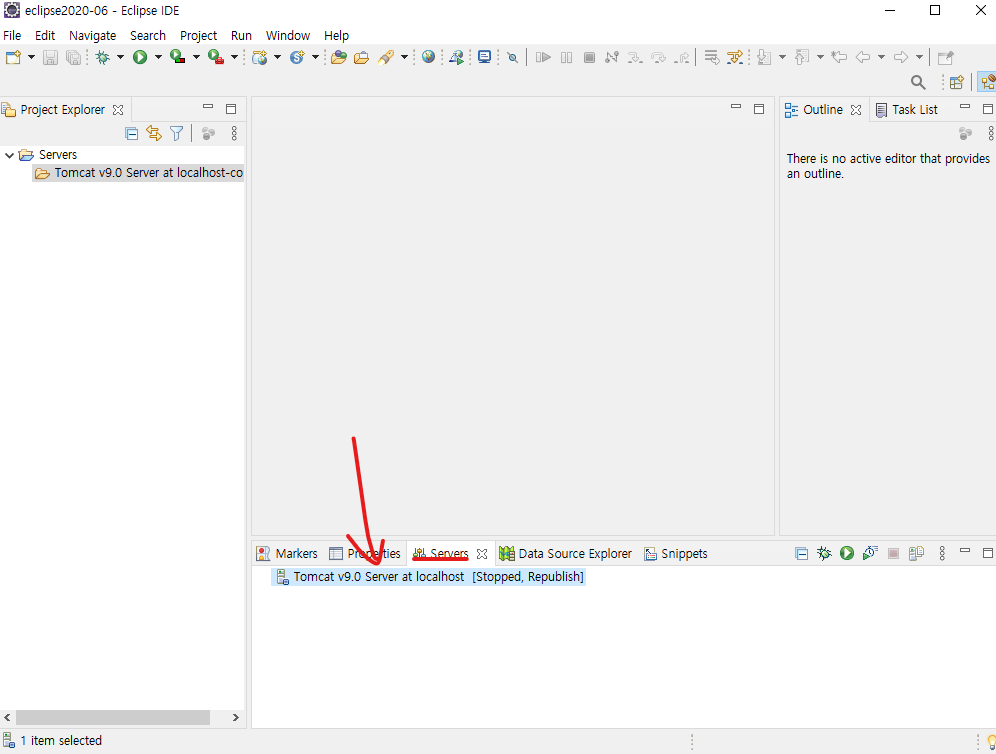Select Tomcat v9.0 Server [Stopped, Republish] row

click(428, 577)
